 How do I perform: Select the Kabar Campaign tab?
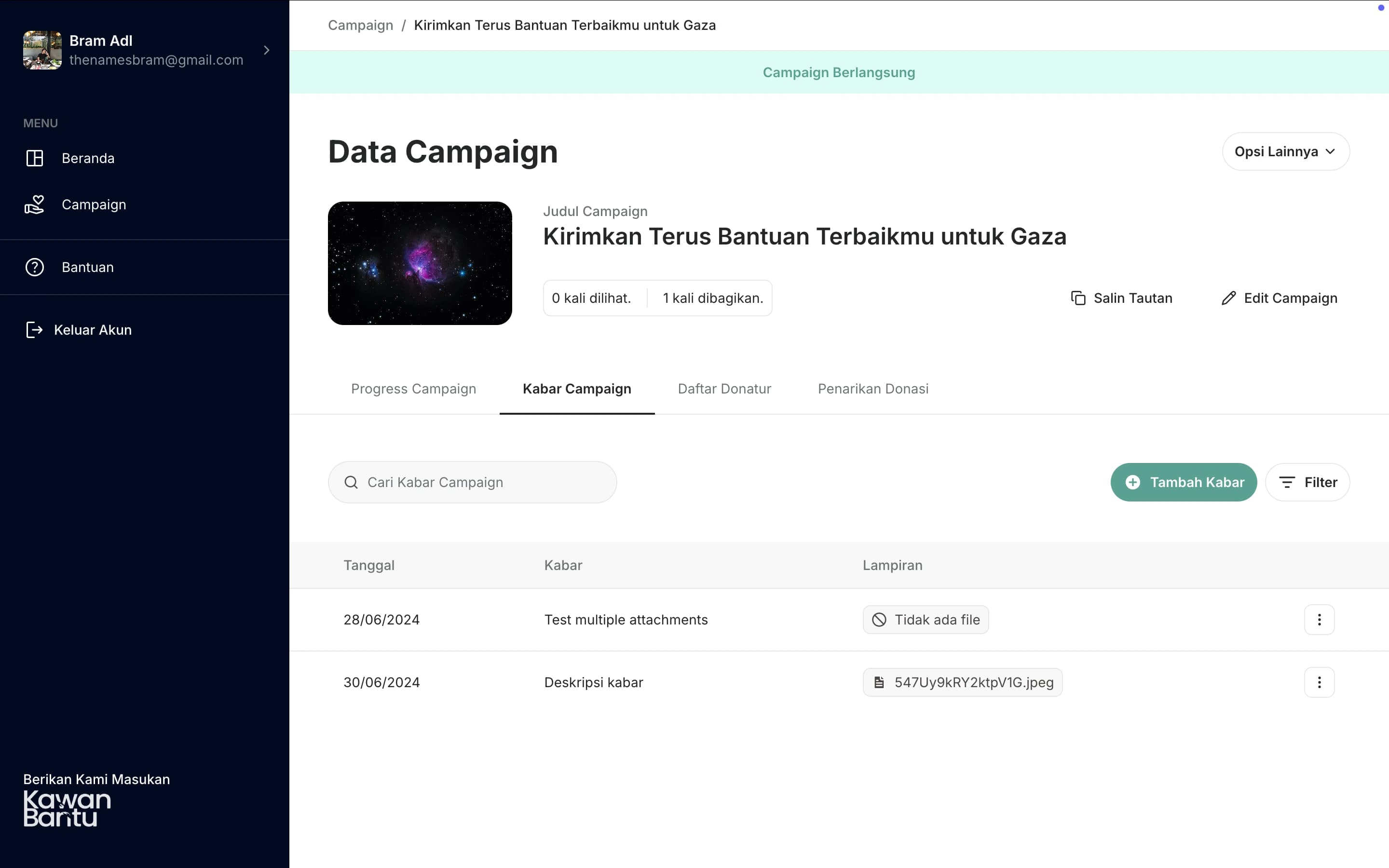(577, 389)
